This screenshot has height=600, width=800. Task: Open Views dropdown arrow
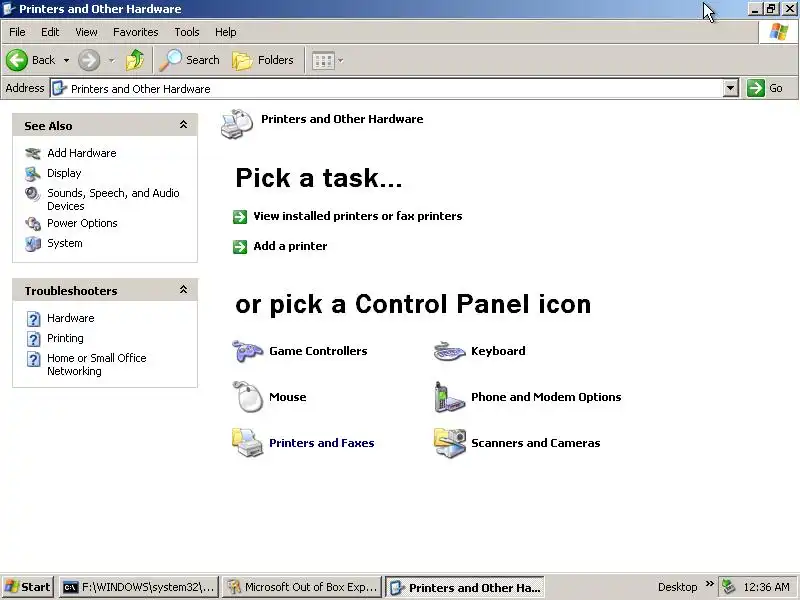[341, 61]
